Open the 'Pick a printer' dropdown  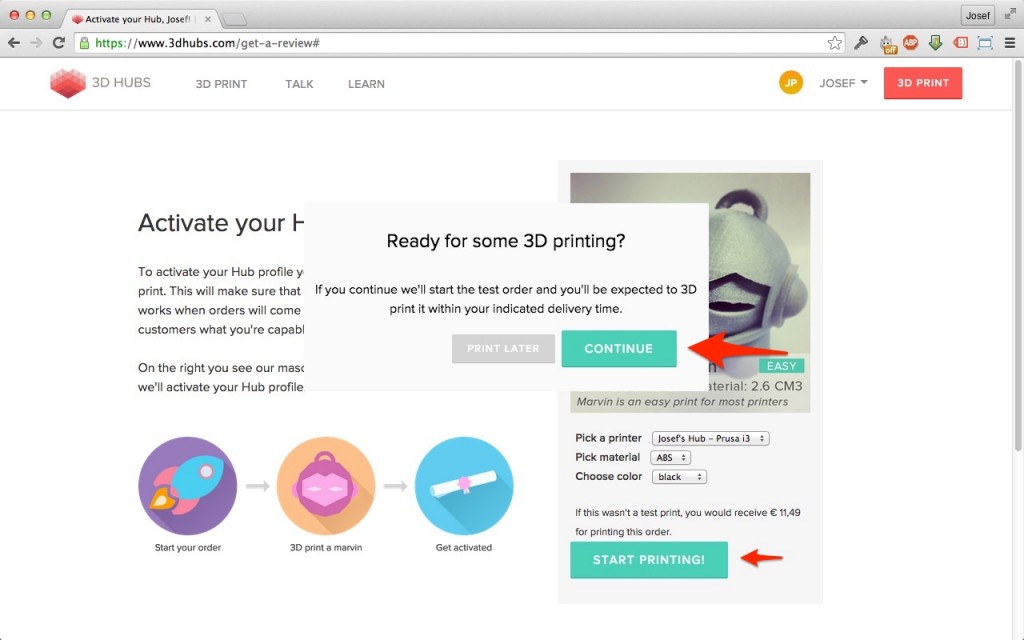pyautogui.click(x=710, y=438)
